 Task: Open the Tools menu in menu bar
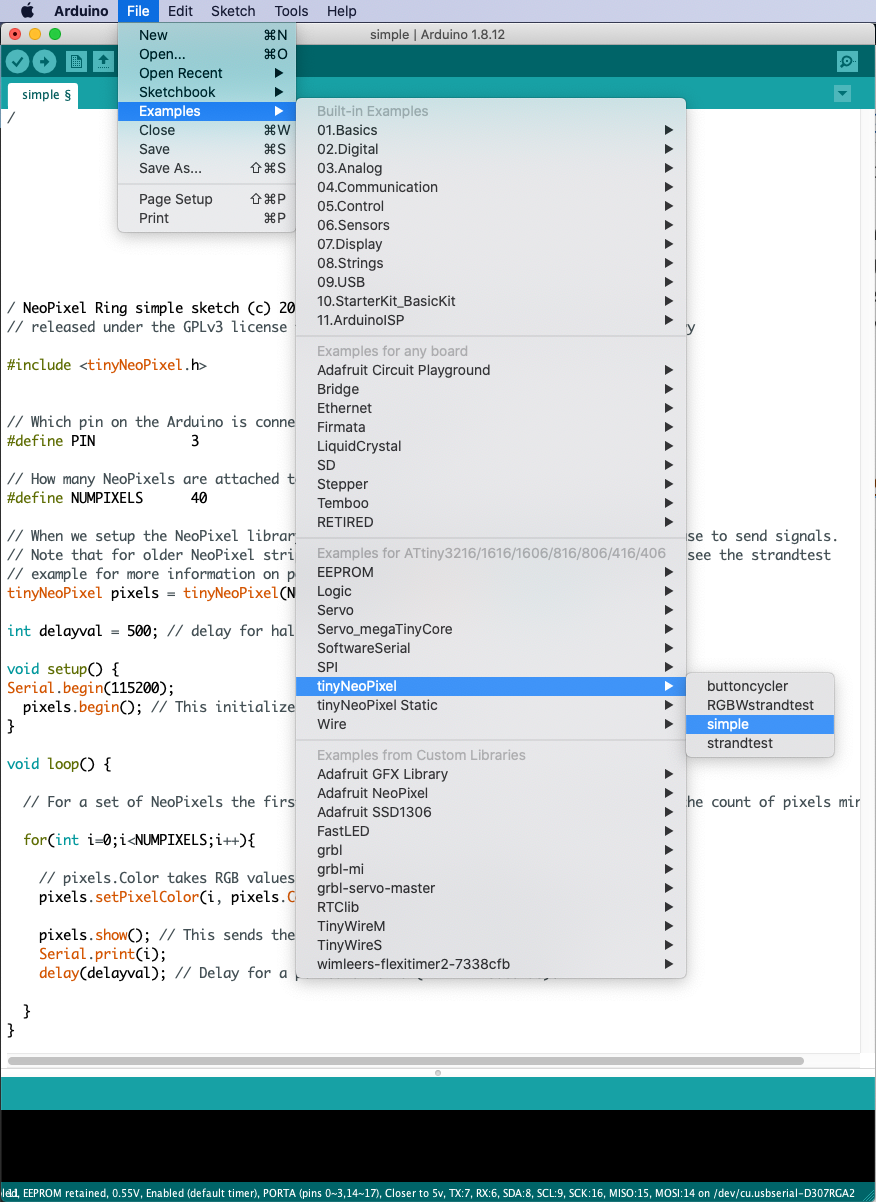point(291,11)
